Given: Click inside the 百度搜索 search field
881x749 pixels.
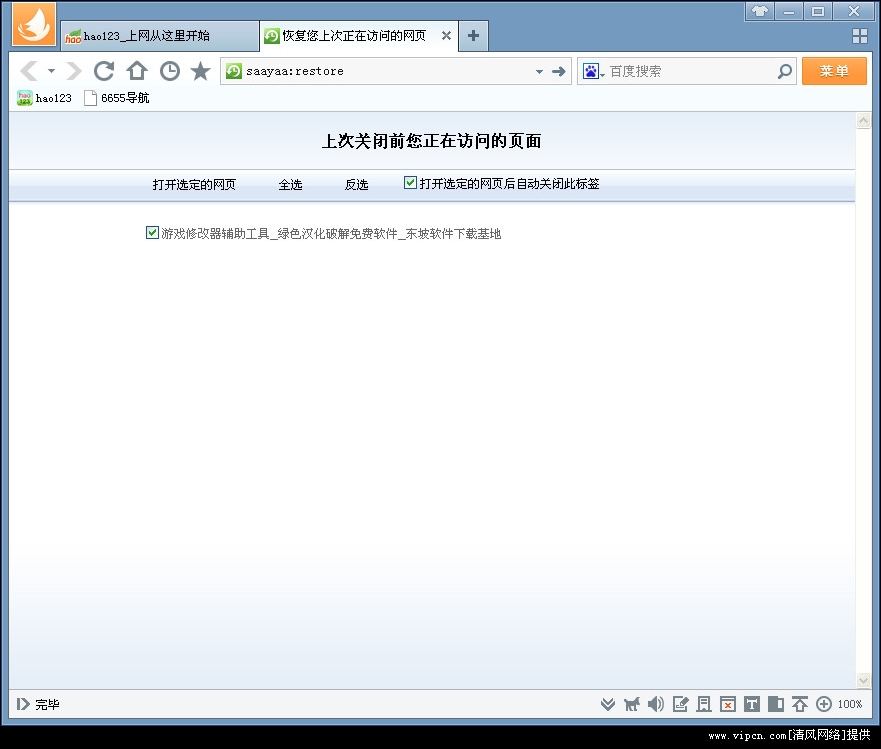Looking at the screenshot, I should click(690, 72).
